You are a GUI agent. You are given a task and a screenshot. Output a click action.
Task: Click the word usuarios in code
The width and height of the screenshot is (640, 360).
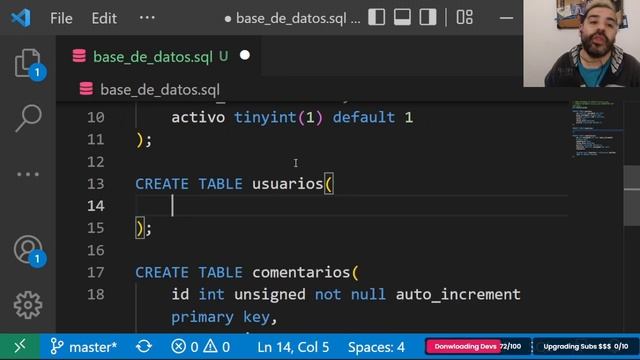point(288,184)
